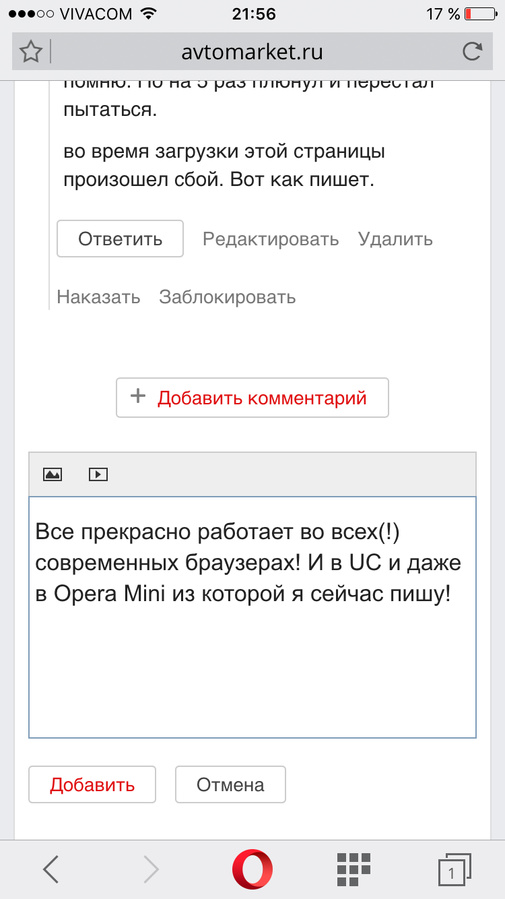Click the Отмена button

(230, 784)
